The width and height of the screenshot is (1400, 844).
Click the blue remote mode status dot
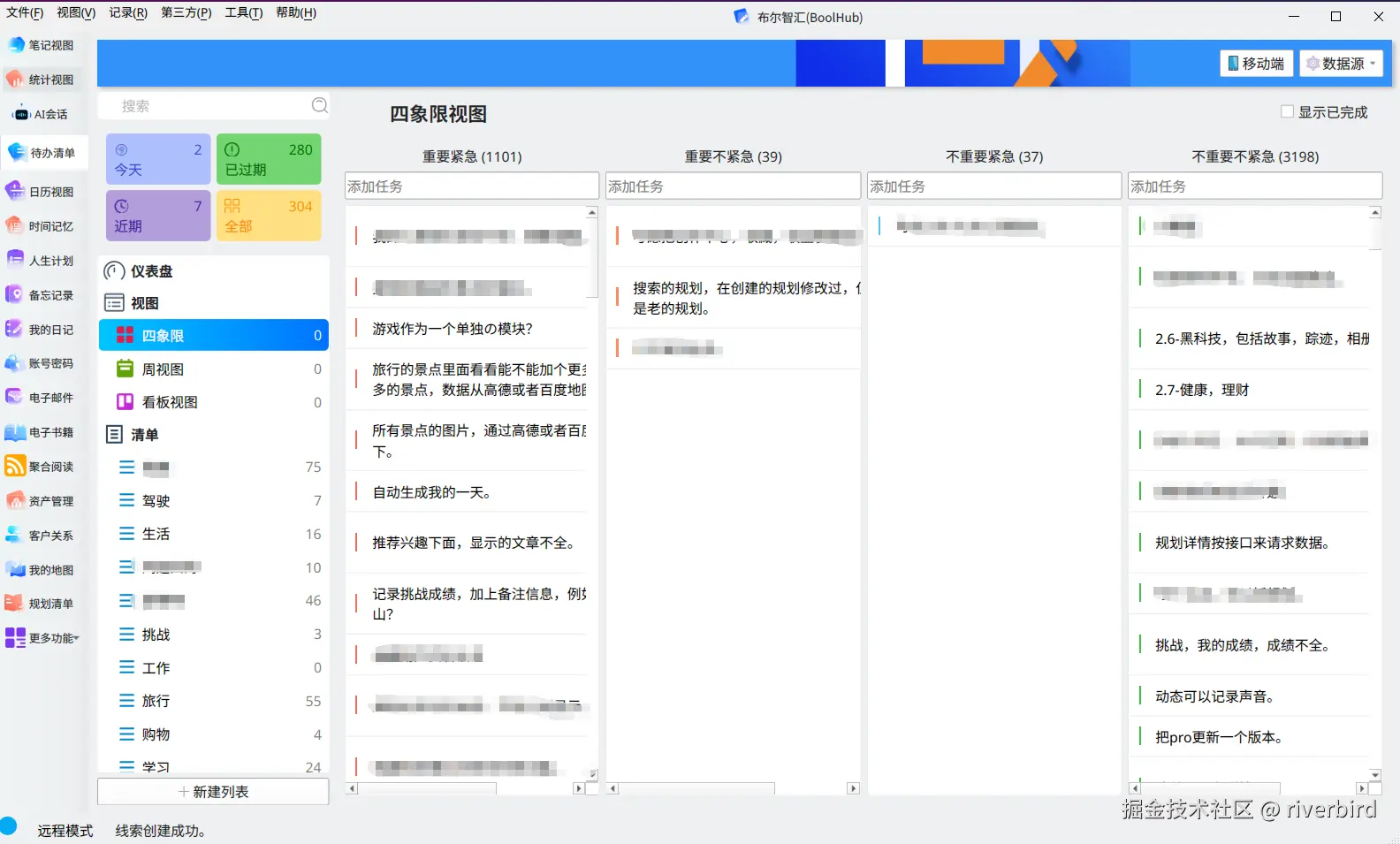coord(8,825)
